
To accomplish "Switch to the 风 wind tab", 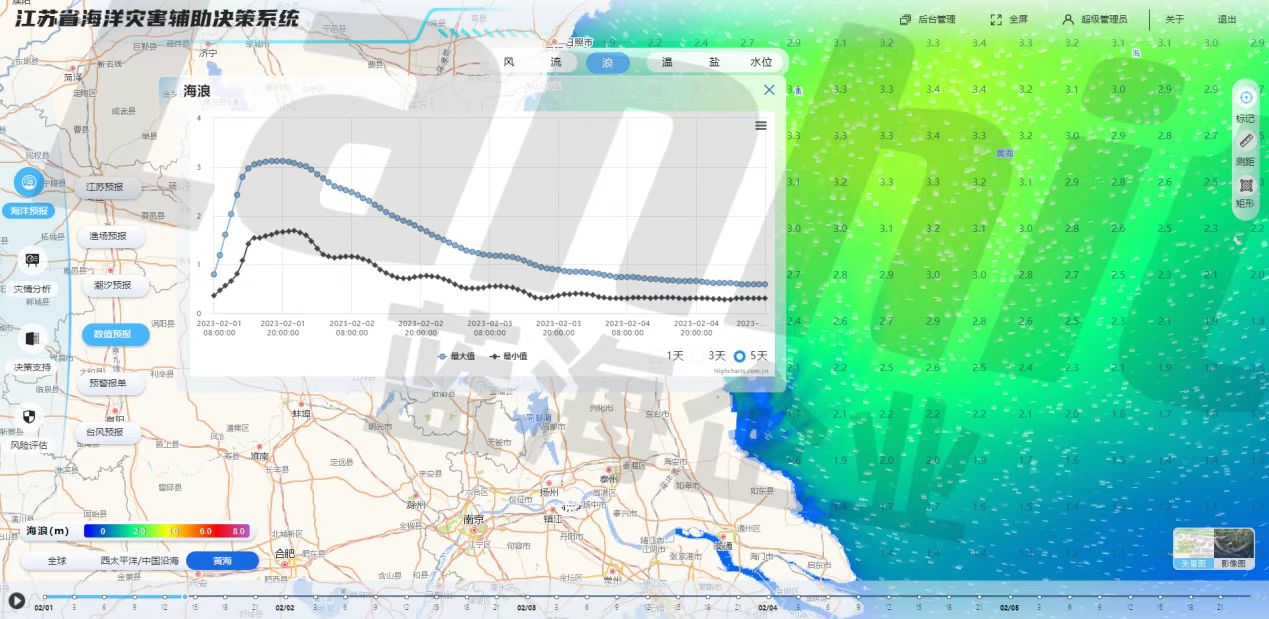I will click(x=509, y=62).
